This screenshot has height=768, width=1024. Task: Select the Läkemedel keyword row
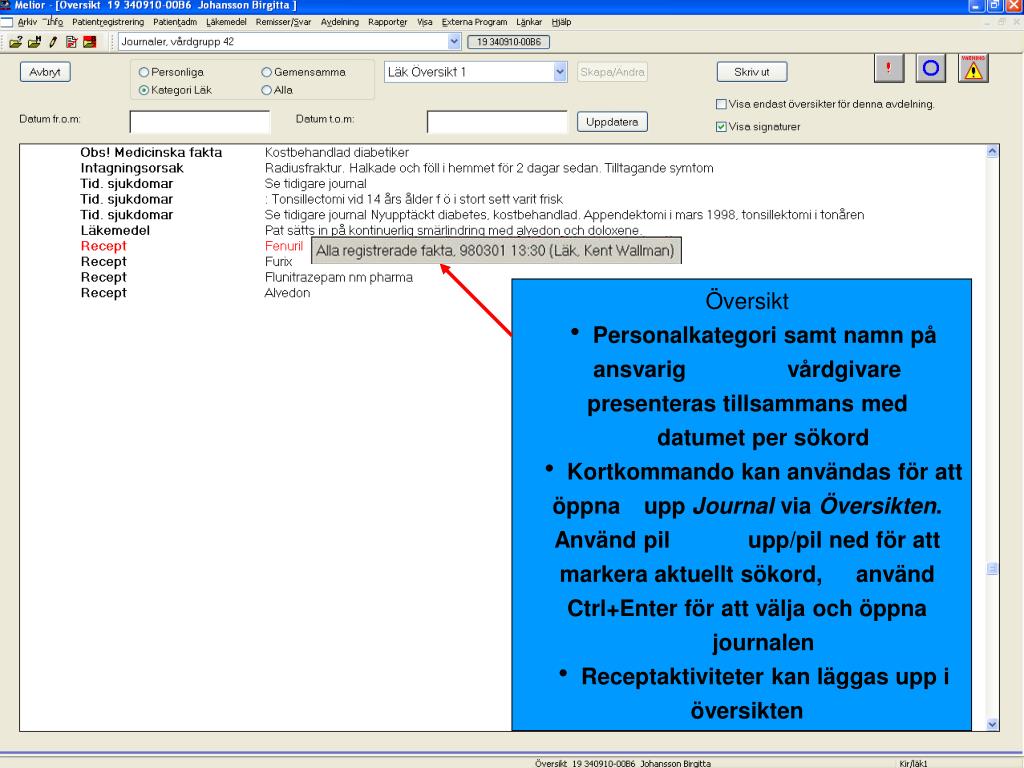click(115, 231)
